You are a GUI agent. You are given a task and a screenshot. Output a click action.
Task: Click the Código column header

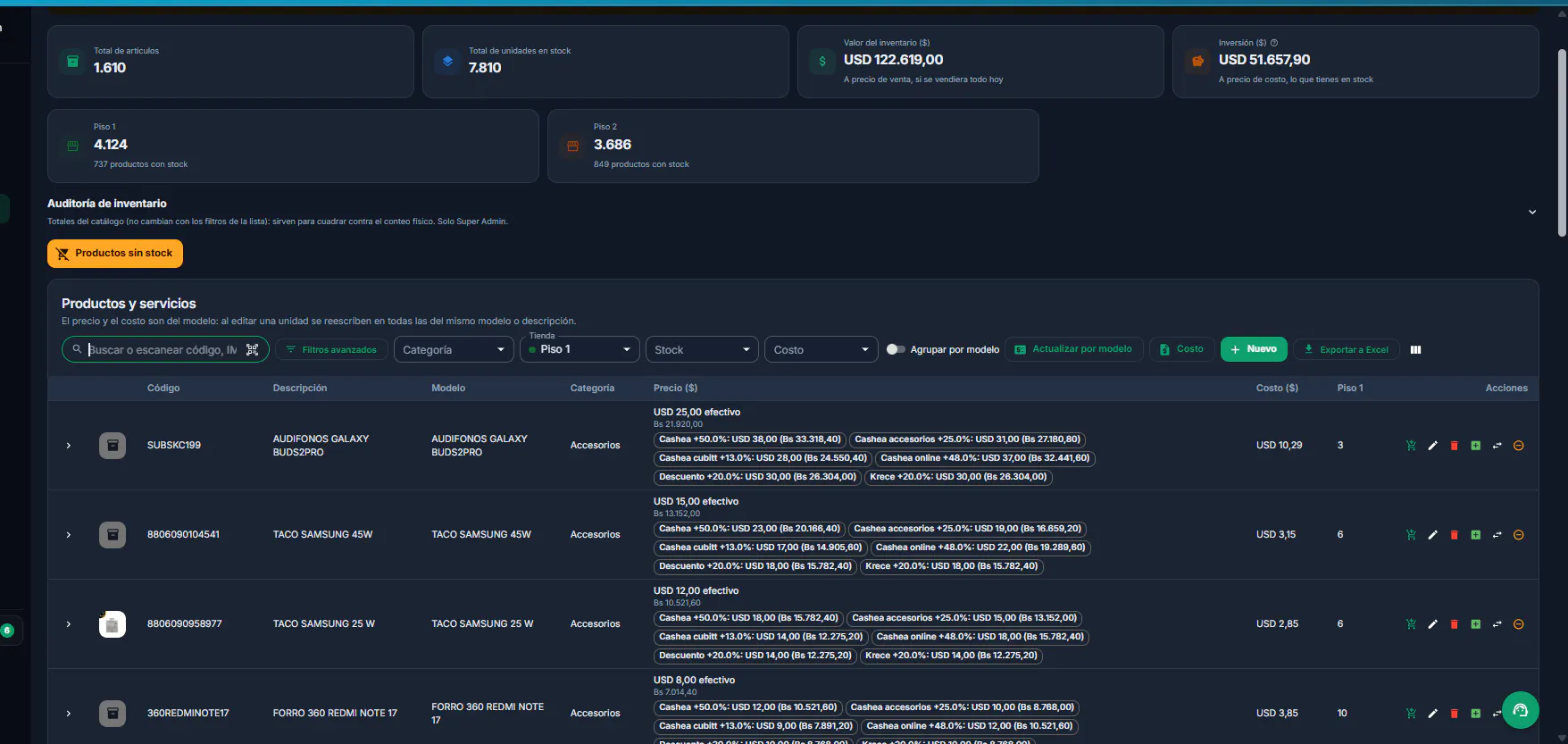tap(163, 389)
